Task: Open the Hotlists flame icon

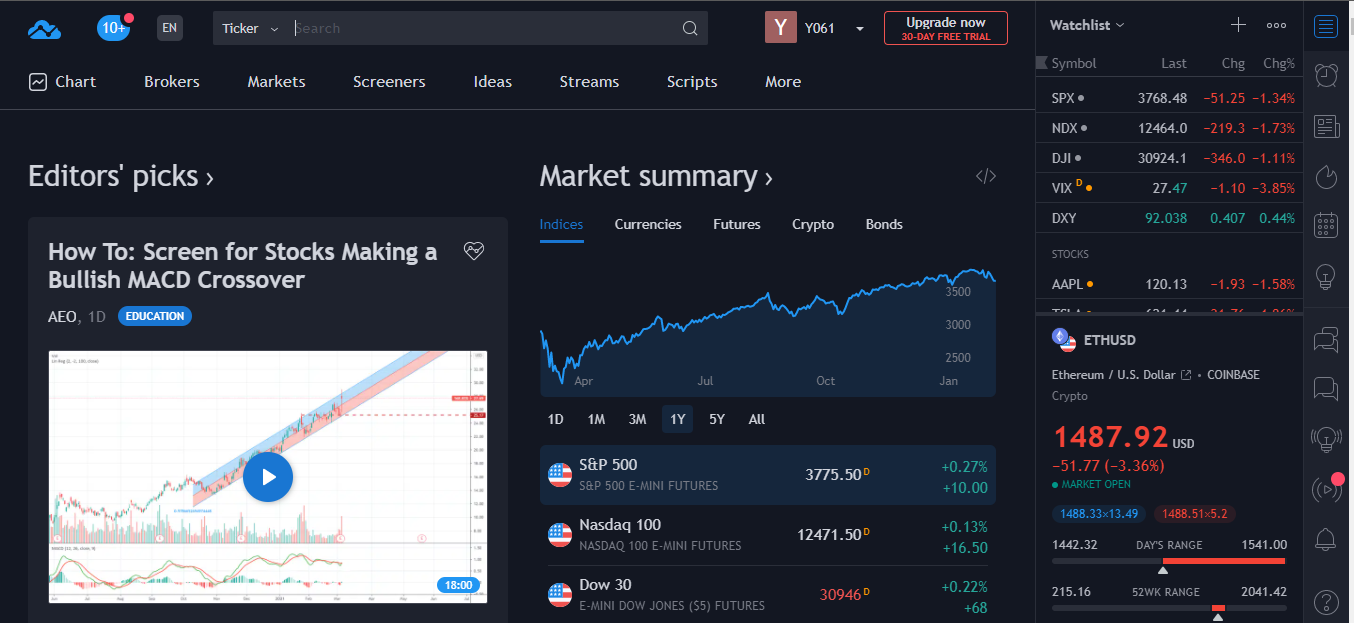Action: coord(1326,176)
